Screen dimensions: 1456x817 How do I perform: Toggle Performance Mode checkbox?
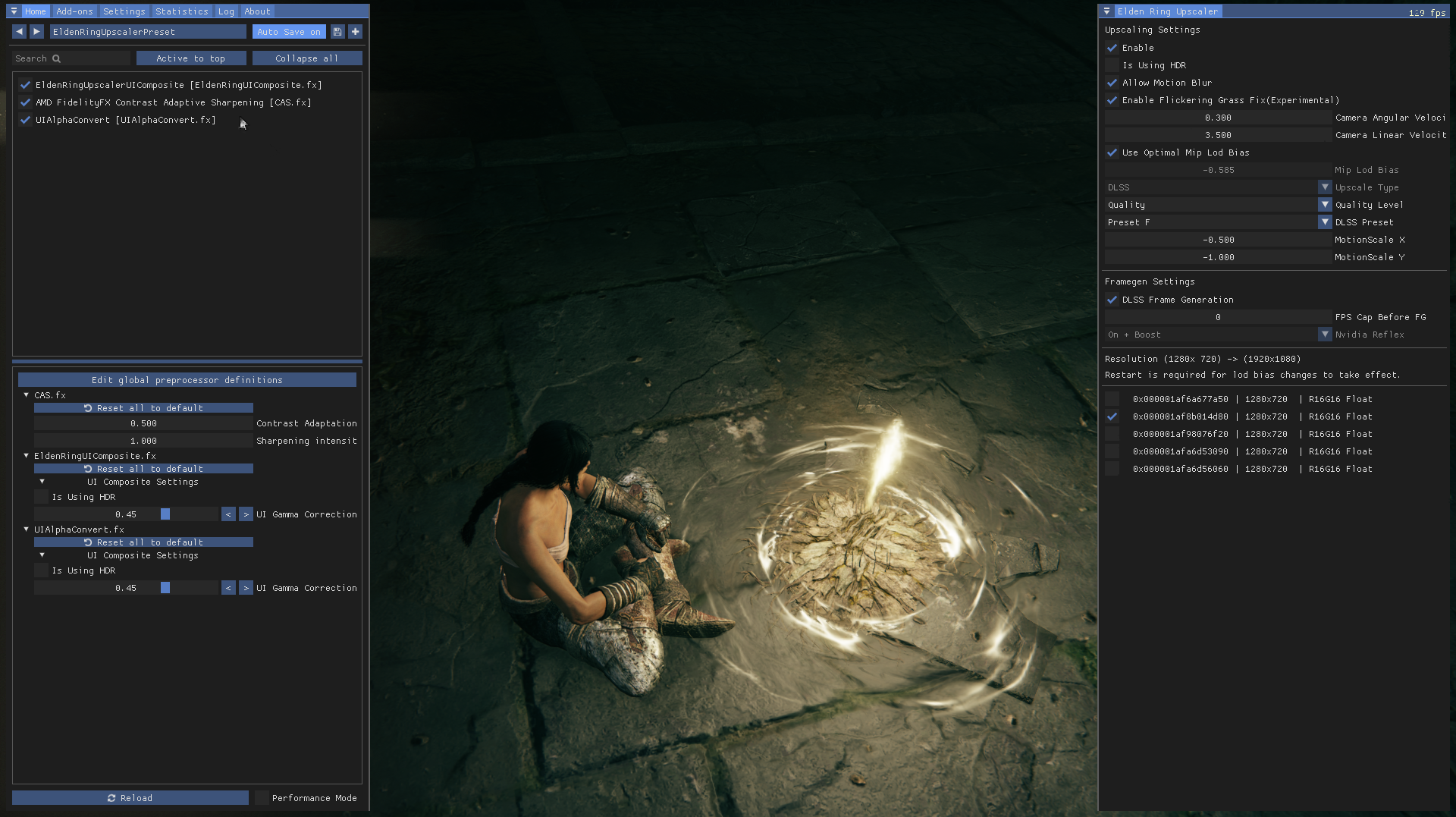[x=262, y=798]
